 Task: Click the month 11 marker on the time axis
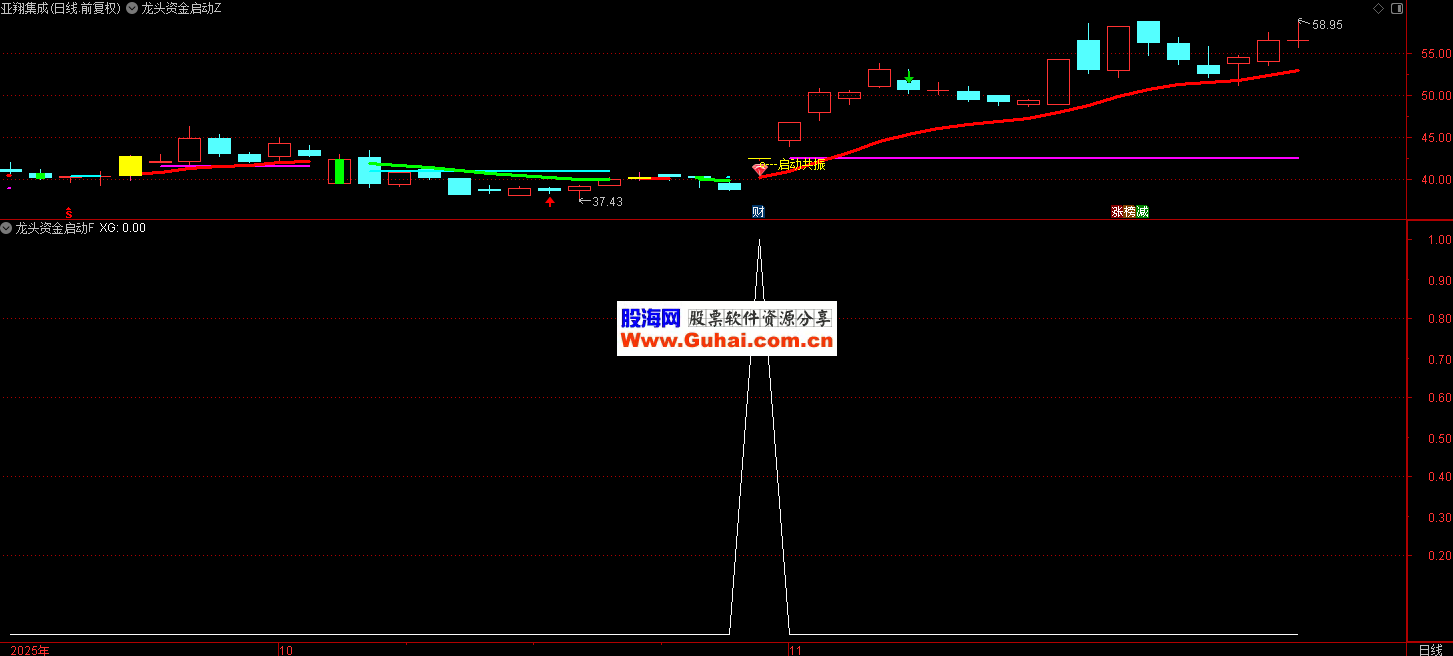coord(795,650)
